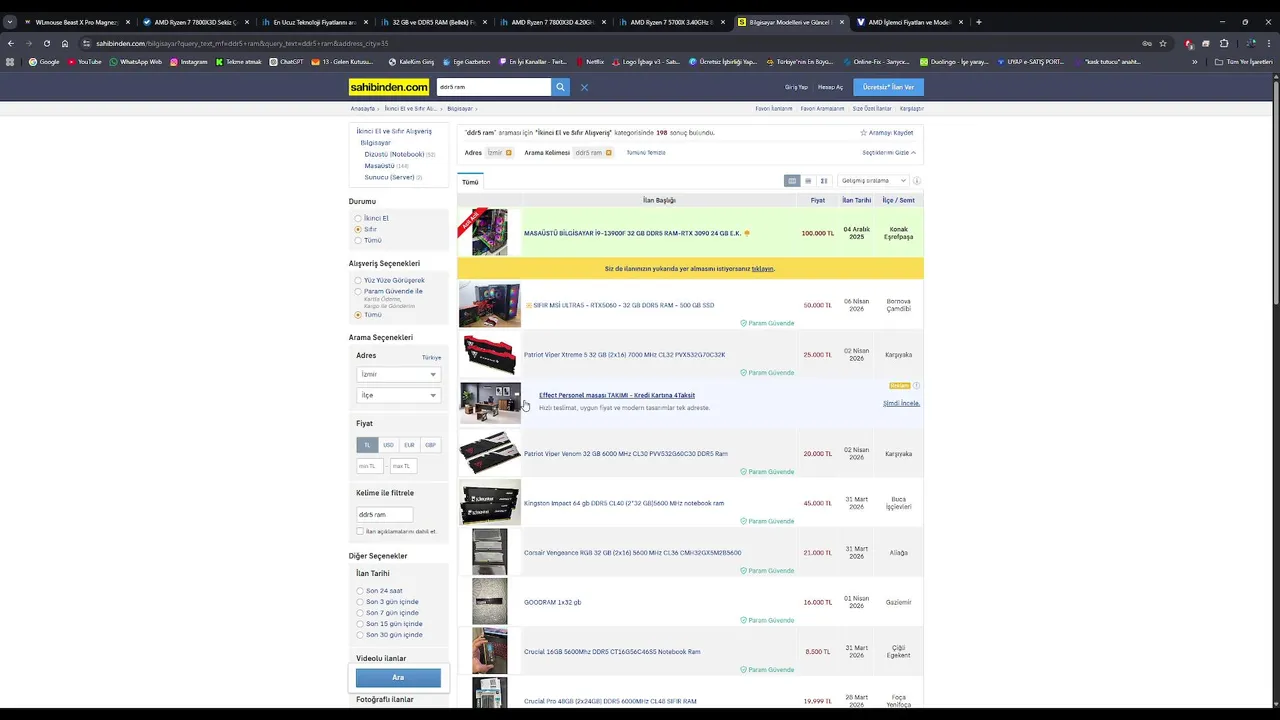Go back with browser back arrow
Viewport: 1280px width, 720px height.
click(11, 43)
